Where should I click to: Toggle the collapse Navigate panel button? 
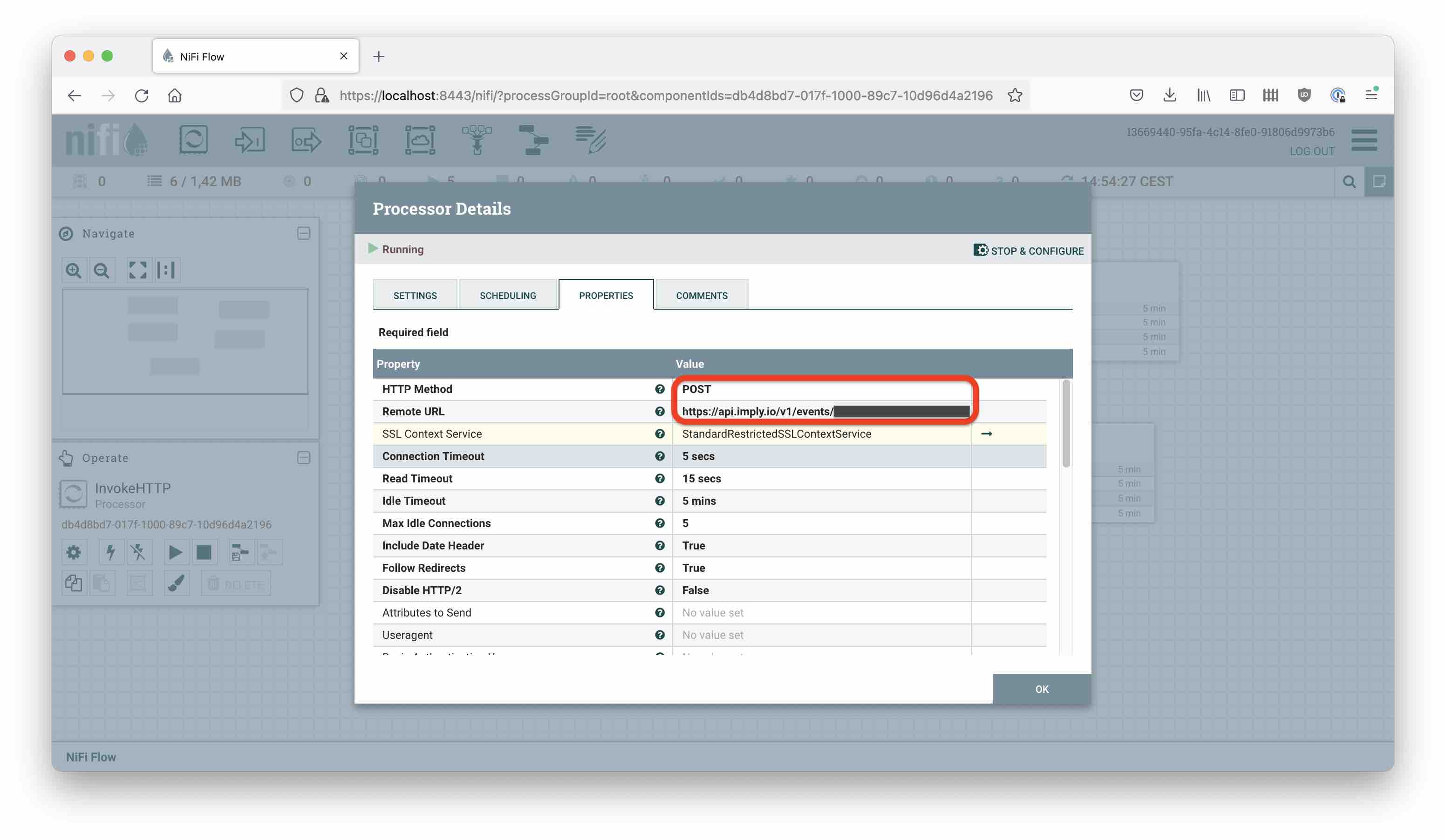[x=304, y=233]
